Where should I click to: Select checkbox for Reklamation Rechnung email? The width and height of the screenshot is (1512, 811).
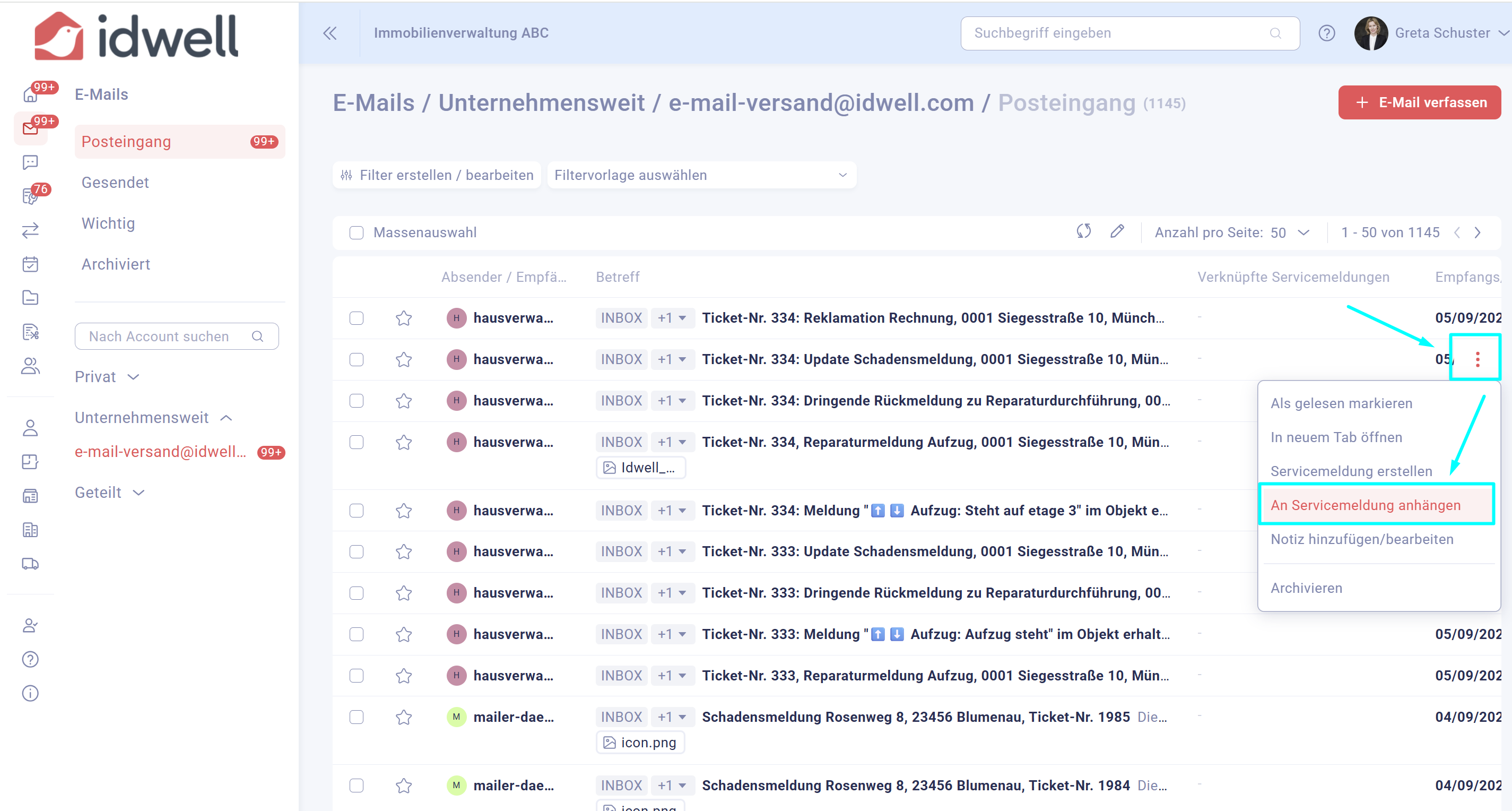(x=357, y=318)
